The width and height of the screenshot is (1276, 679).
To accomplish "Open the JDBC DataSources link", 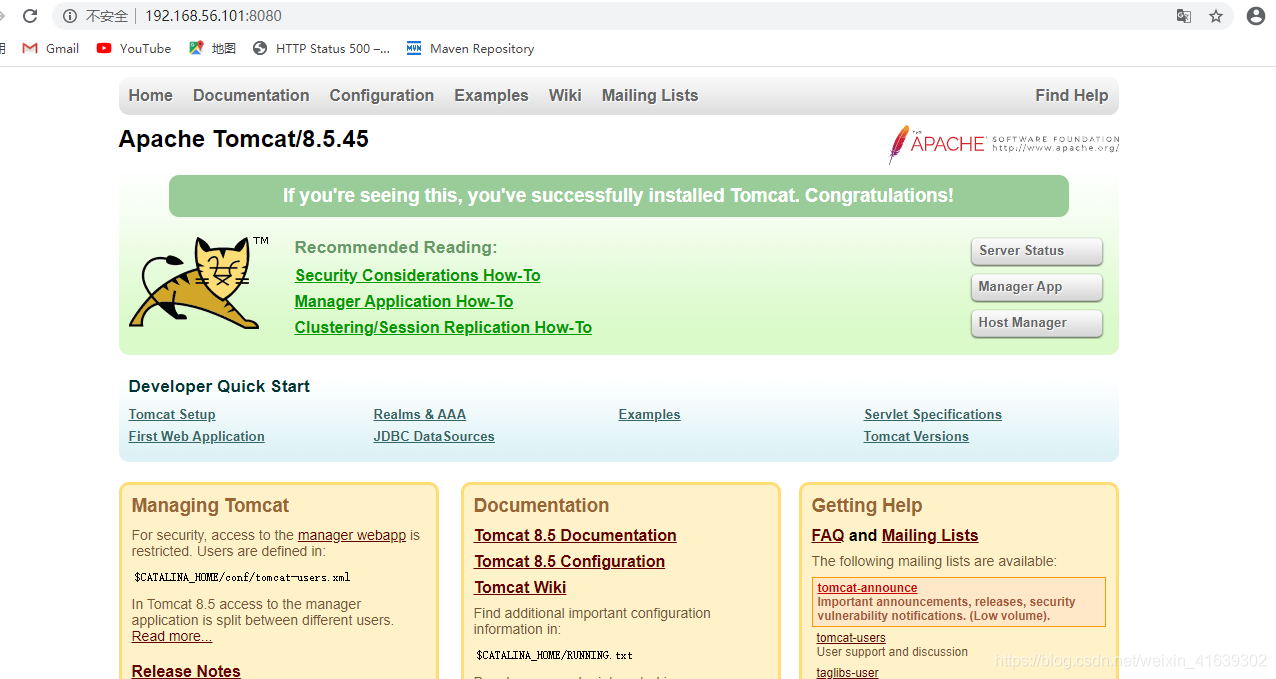I will (434, 437).
